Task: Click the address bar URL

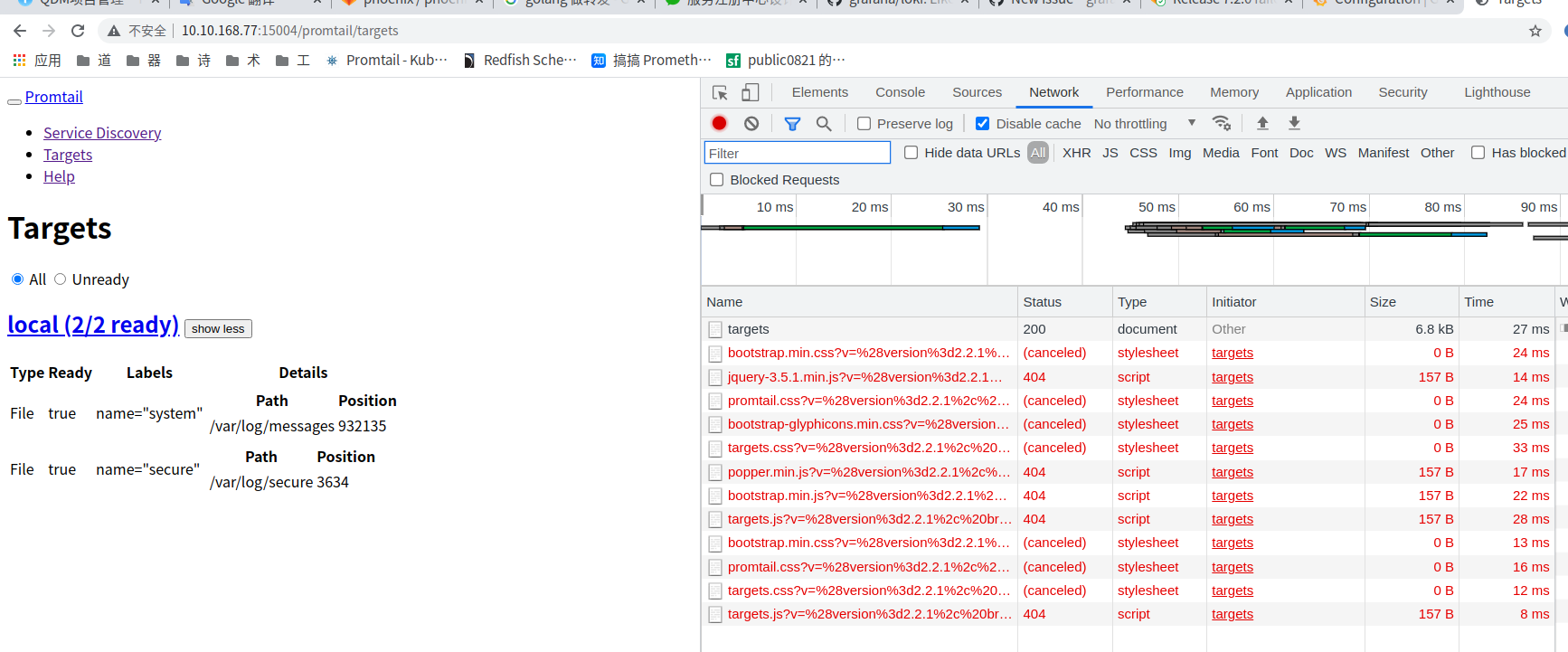Action: coord(289,31)
